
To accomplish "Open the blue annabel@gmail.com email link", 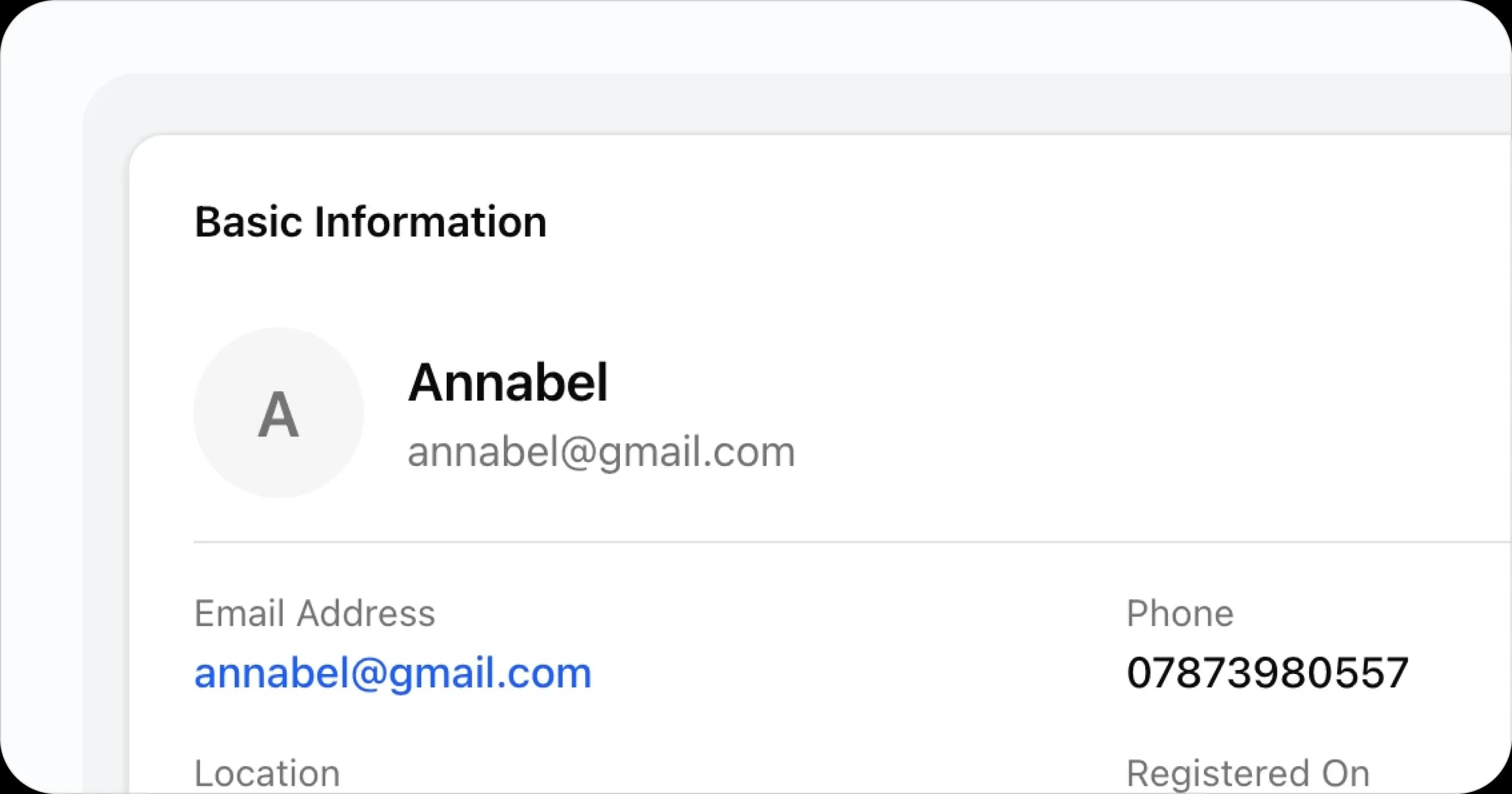I will pyautogui.click(x=393, y=672).
